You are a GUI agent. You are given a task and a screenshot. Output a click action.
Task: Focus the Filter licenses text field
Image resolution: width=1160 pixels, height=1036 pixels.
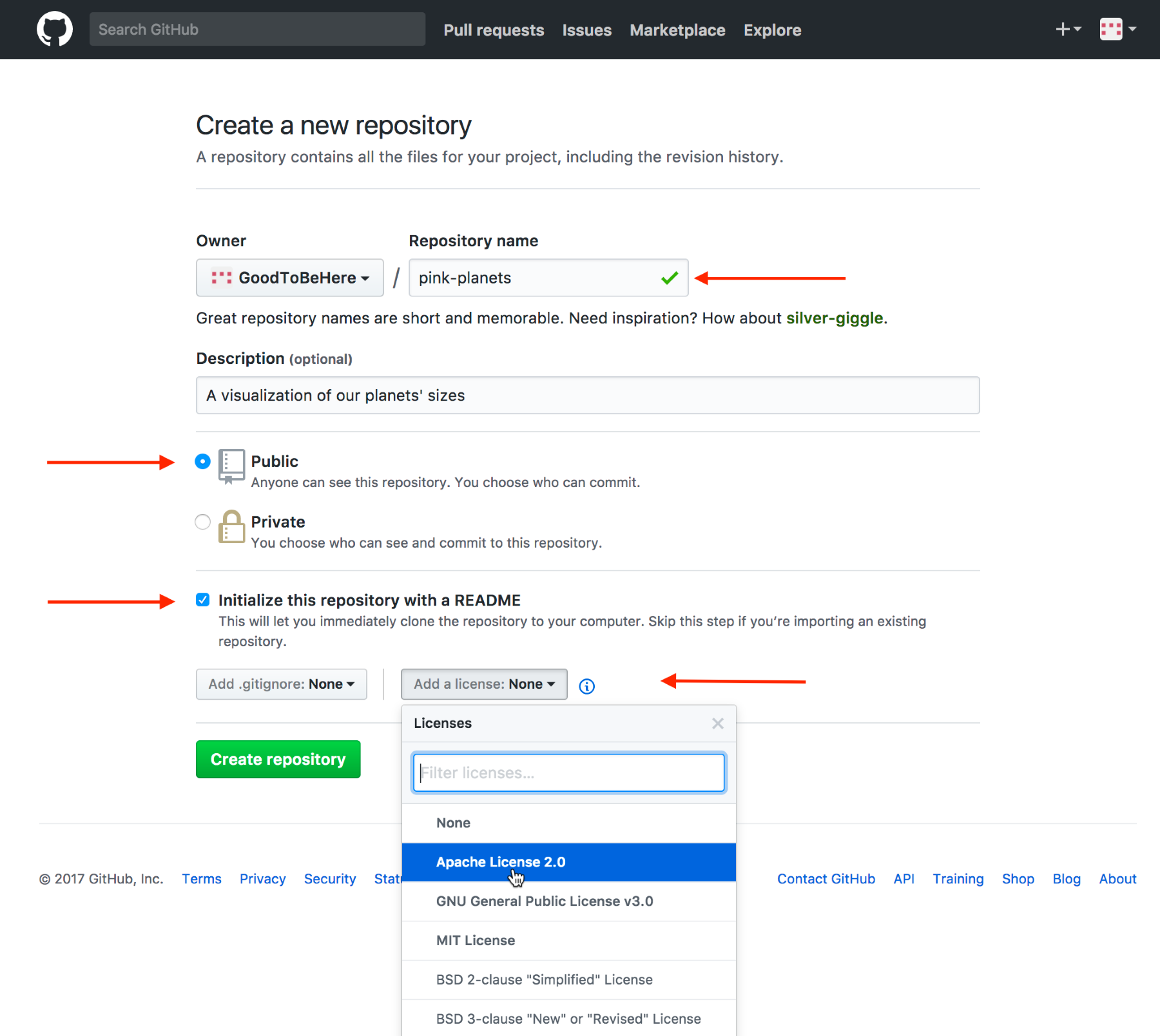[568, 772]
